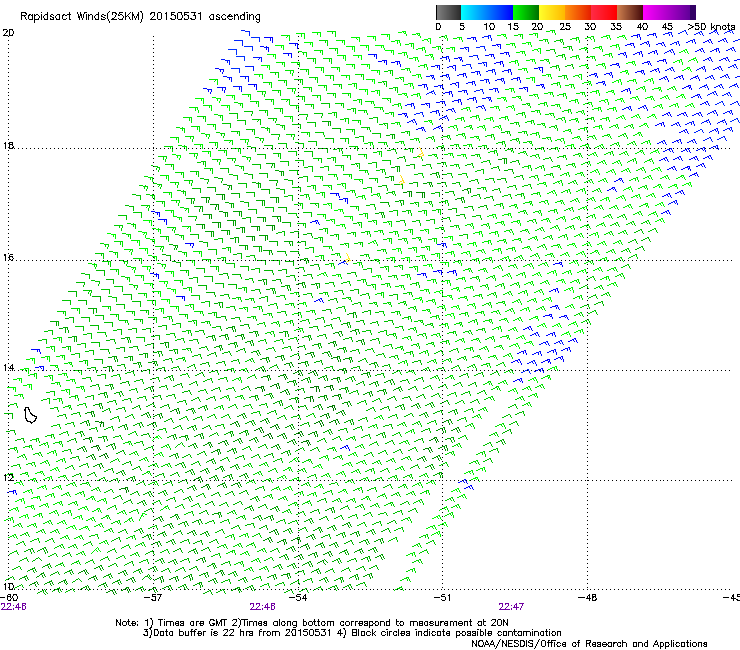Click the red 30-35 knots legend segment
The image size is (740, 650).
tap(604, 12)
